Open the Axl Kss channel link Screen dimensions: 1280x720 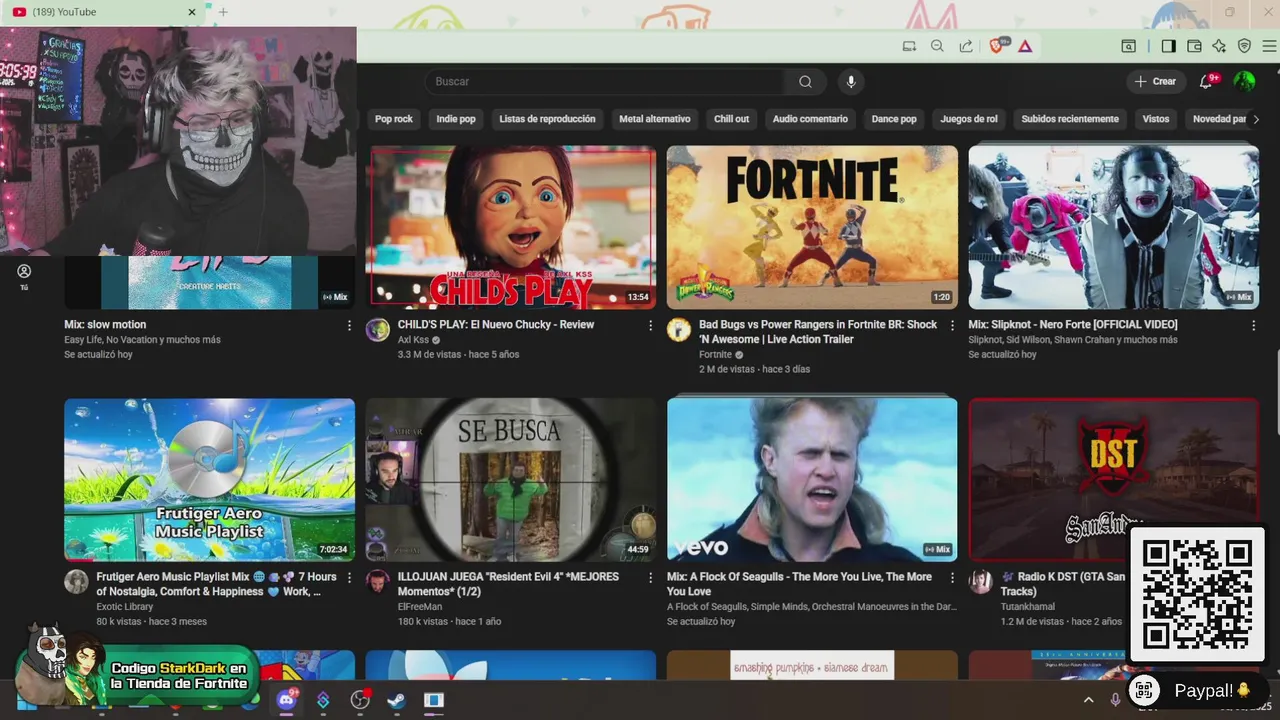pos(413,340)
